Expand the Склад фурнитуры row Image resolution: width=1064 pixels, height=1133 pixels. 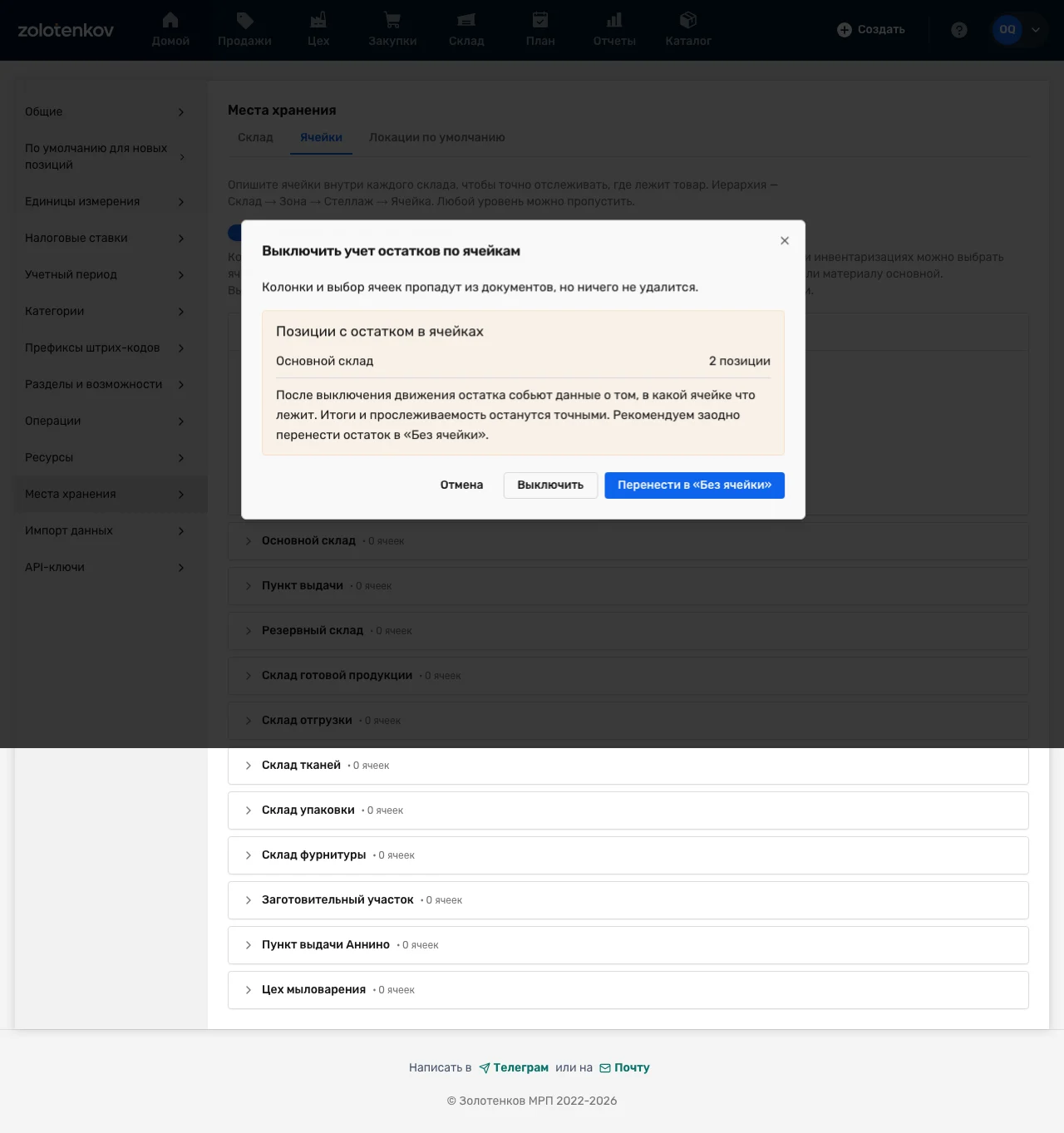[628, 855]
